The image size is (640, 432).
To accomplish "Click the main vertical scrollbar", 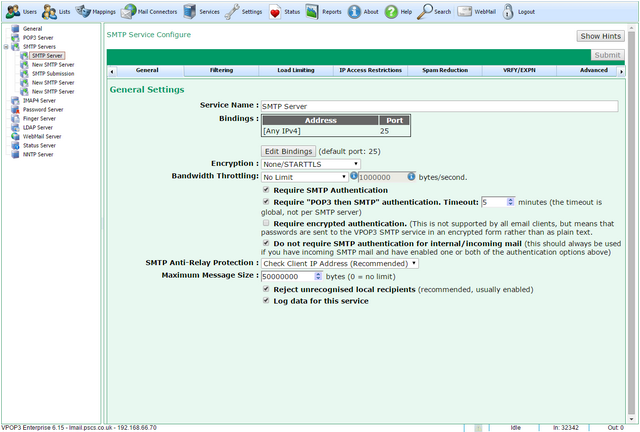I will [631, 223].
